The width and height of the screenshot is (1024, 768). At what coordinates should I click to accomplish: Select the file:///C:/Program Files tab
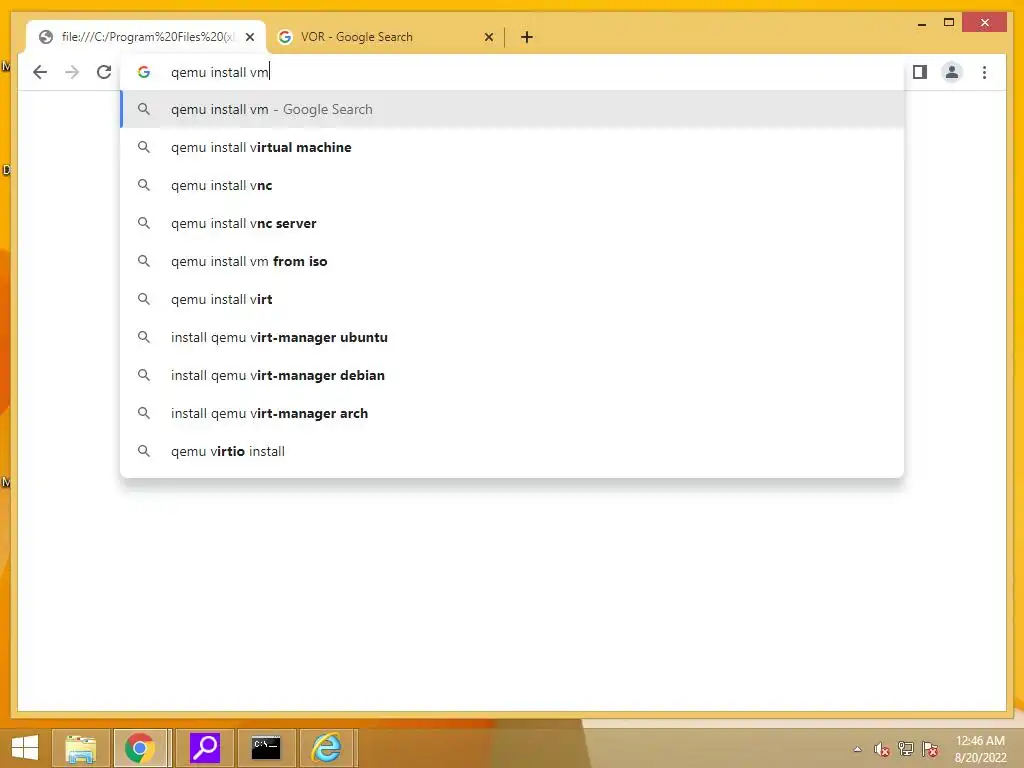click(146, 37)
